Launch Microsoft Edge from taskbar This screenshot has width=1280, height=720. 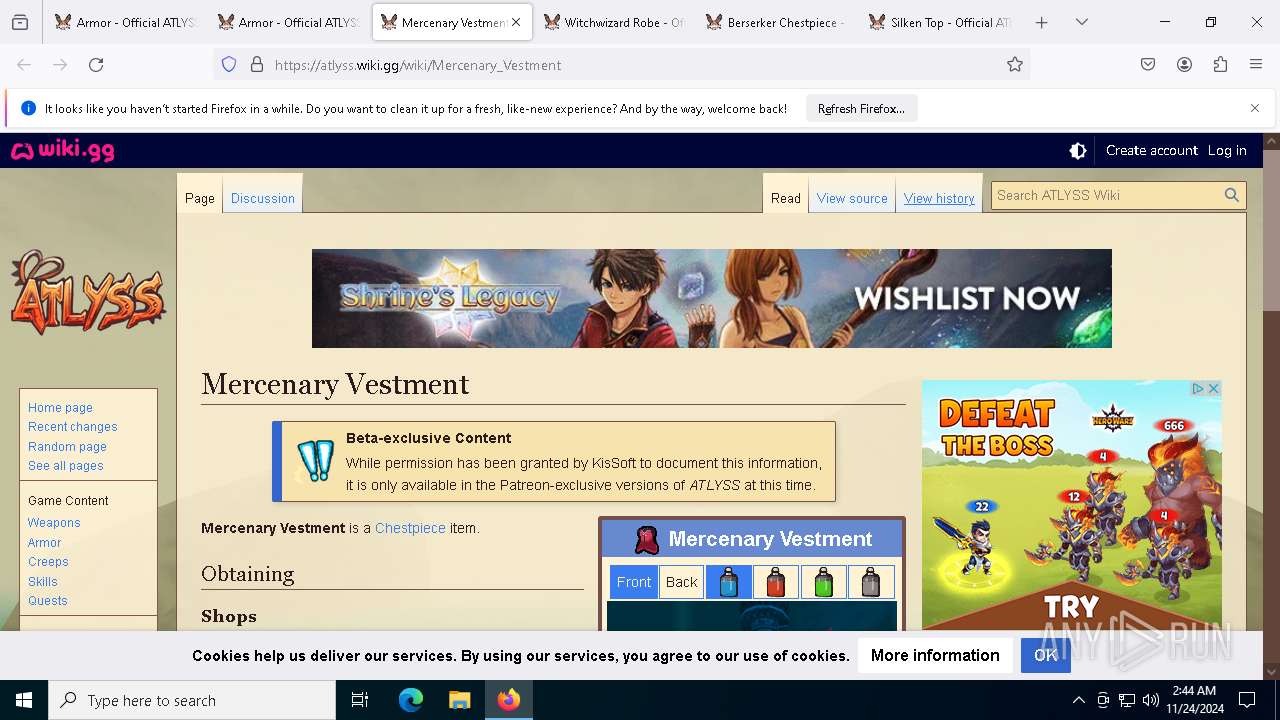pyautogui.click(x=411, y=700)
